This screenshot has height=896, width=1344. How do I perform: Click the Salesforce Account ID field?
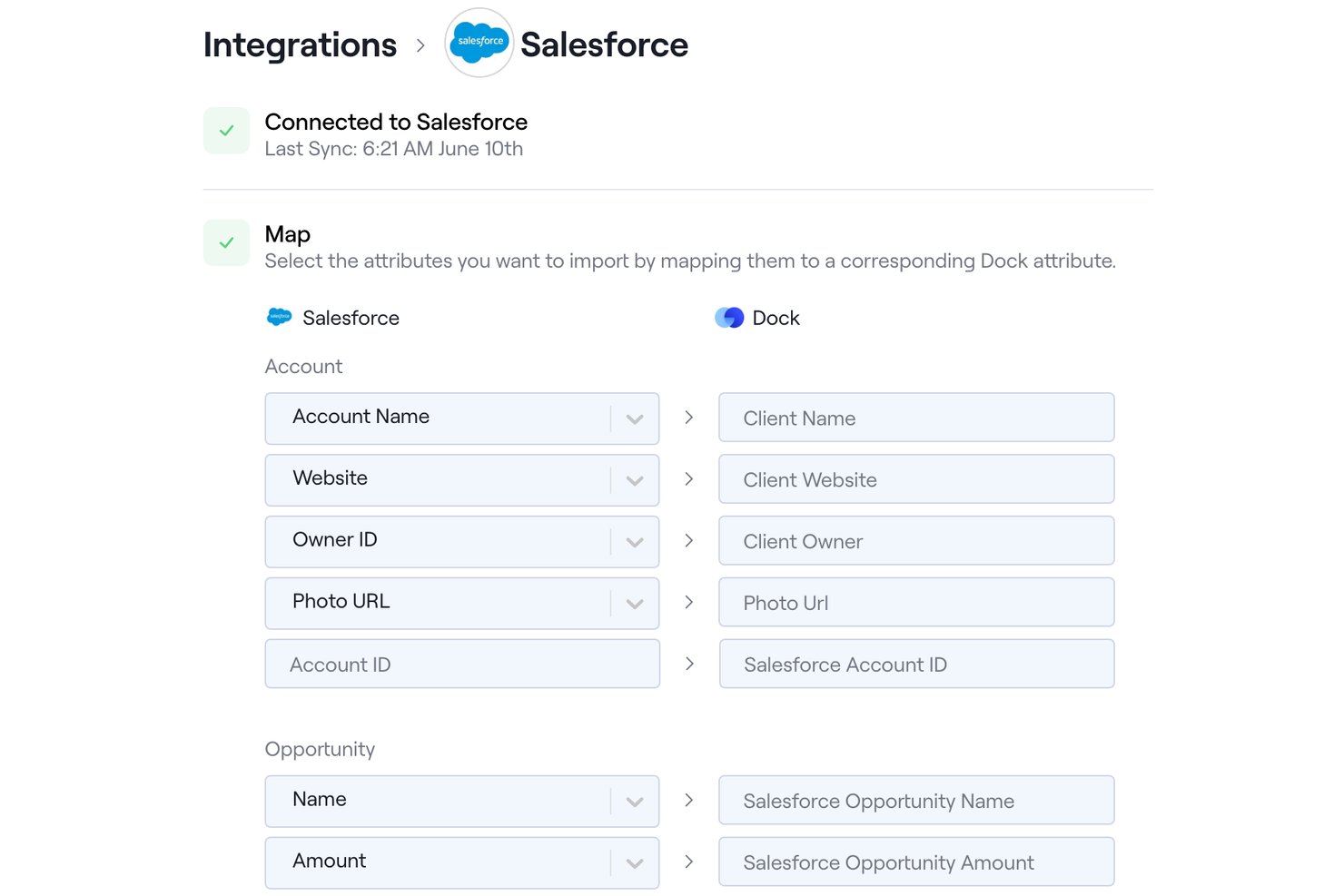coord(916,664)
